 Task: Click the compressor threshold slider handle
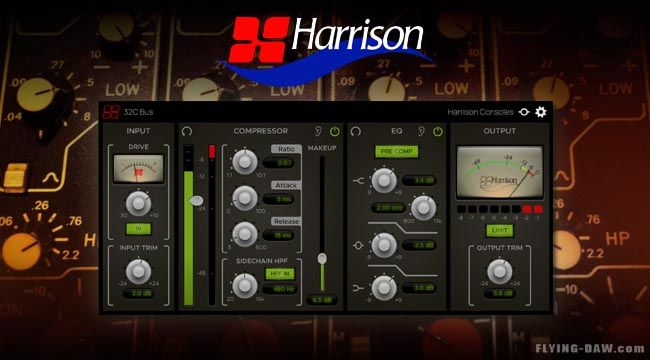point(196,201)
